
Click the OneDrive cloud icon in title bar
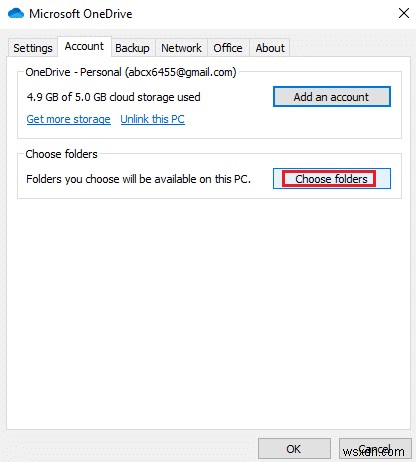click(x=16, y=14)
